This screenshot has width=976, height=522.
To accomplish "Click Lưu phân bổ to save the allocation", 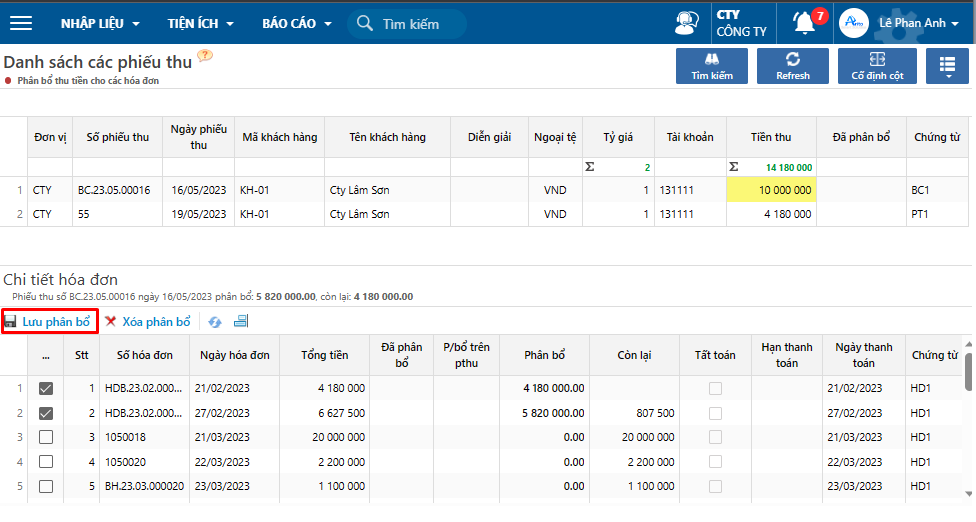I will [49, 321].
